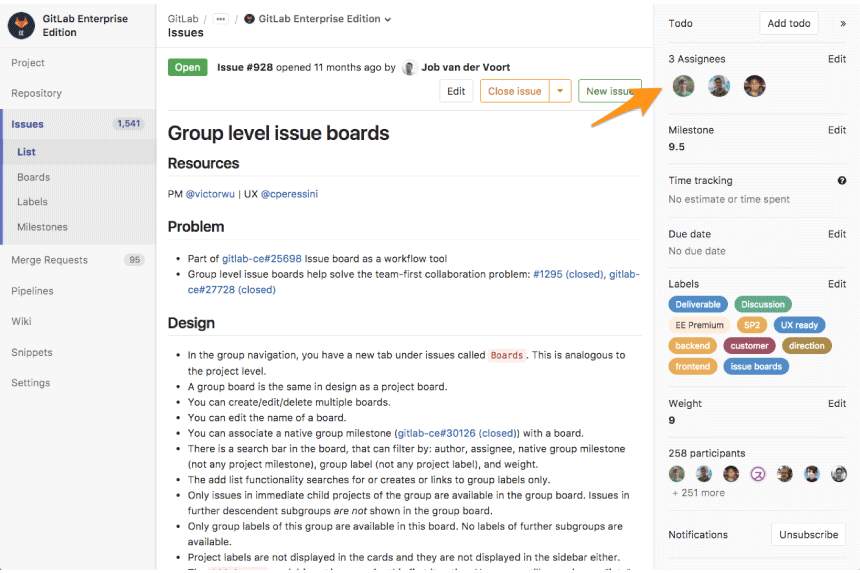Click the 9.5 milestone value

676,147
